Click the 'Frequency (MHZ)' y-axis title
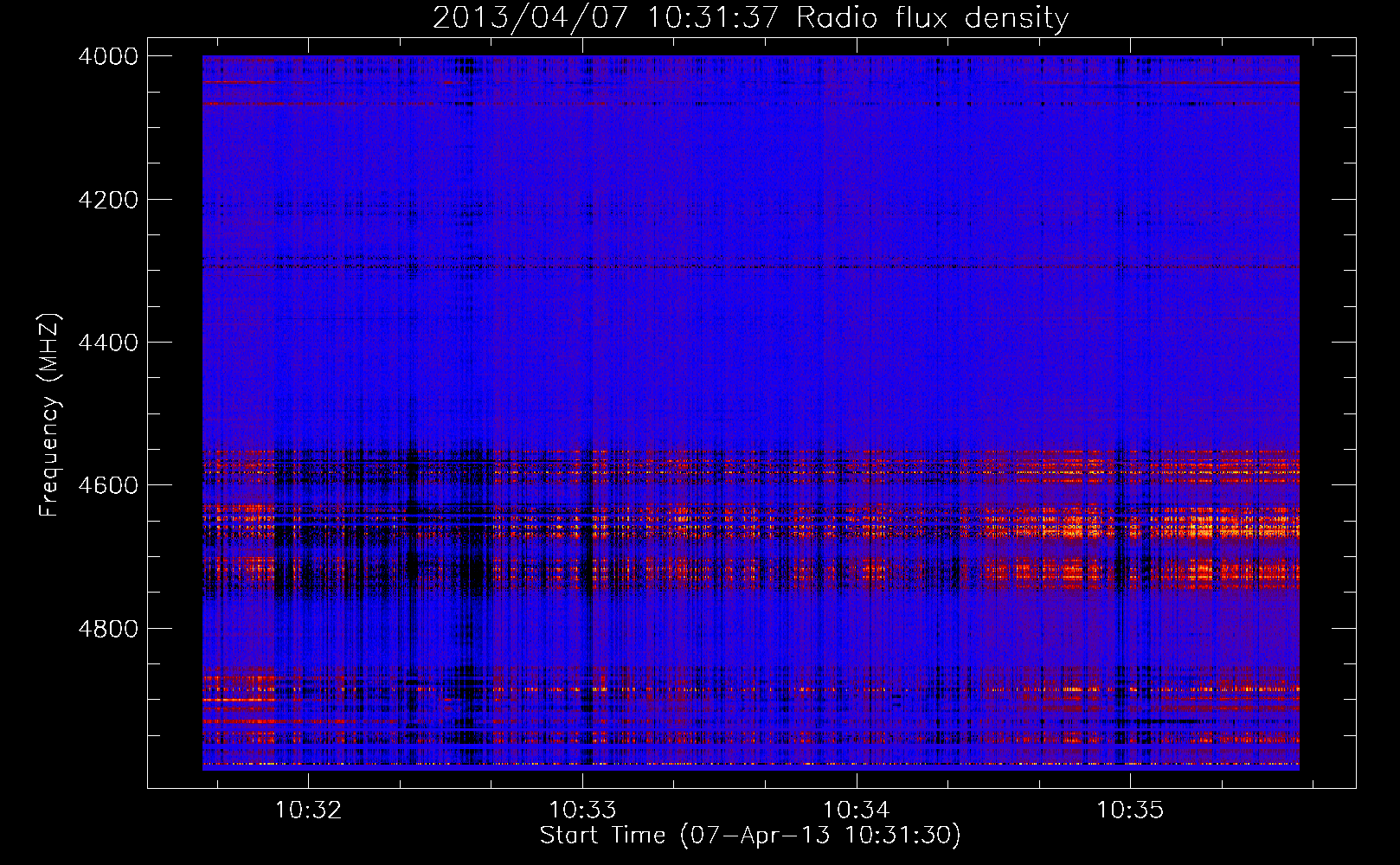Viewport: 1400px width, 865px height. (49, 415)
